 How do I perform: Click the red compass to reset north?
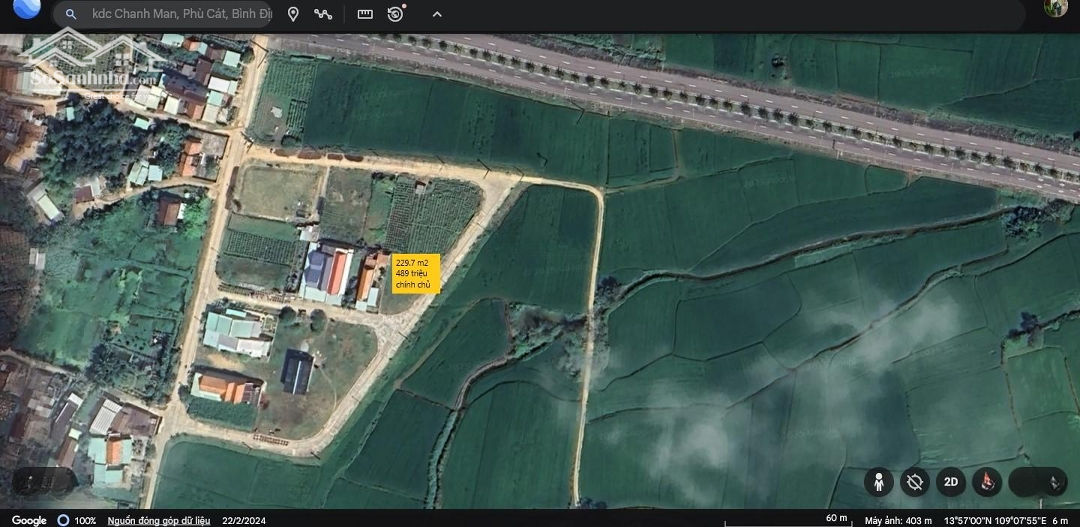click(987, 482)
